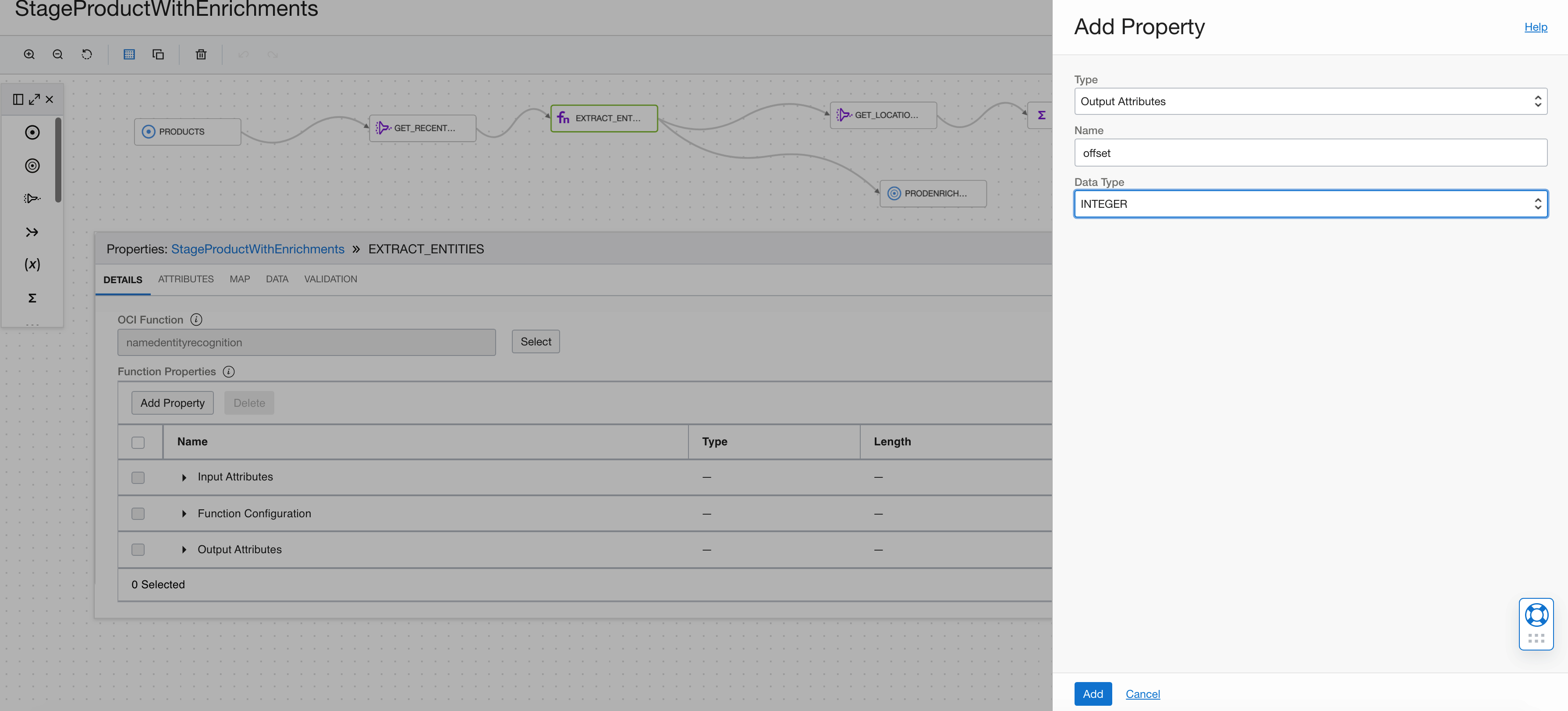The height and width of the screenshot is (711, 1568).
Task: Select the Join operator in the palette
Action: tap(32, 232)
